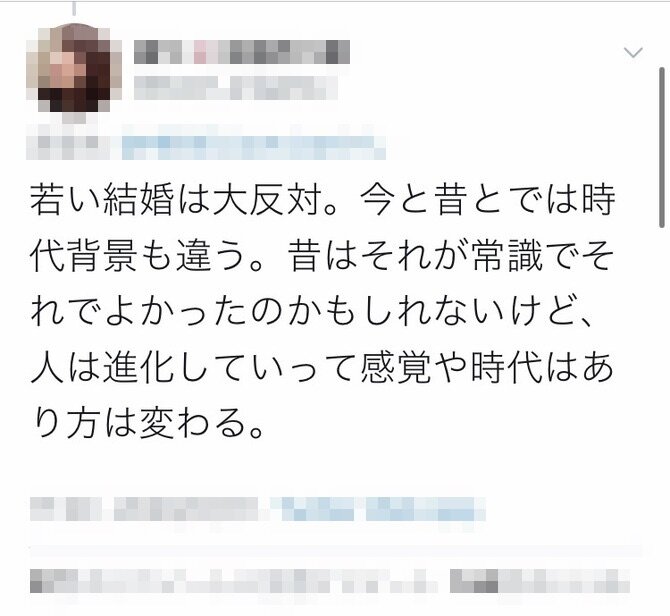
Task: Select the thread connector line above avatar
Action: coord(74,8)
